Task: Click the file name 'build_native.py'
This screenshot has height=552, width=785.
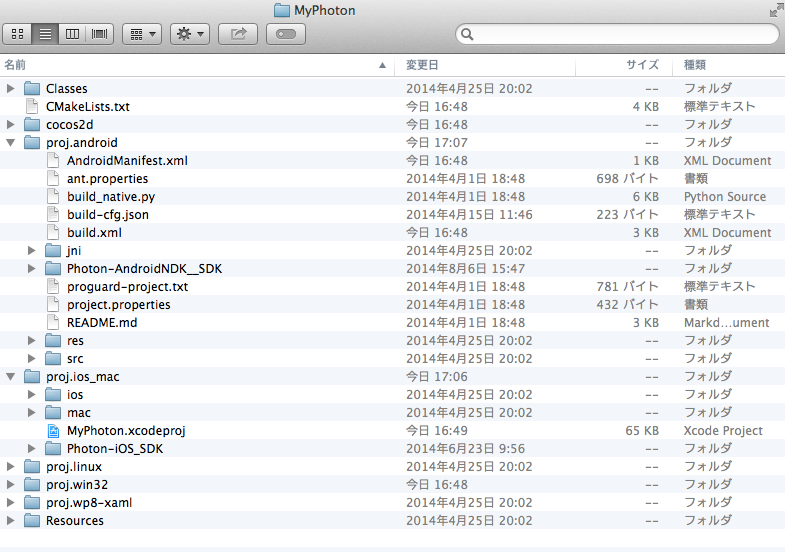Action: tap(111, 197)
